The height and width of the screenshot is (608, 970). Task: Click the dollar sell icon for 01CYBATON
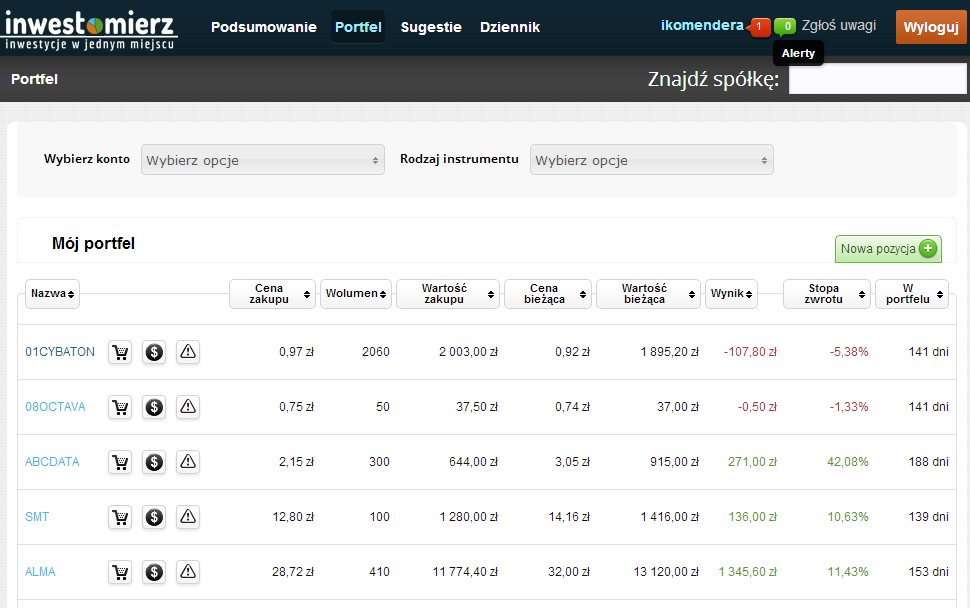pos(154,352)
